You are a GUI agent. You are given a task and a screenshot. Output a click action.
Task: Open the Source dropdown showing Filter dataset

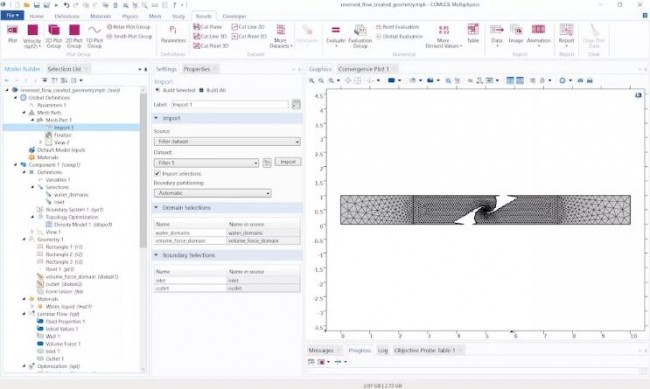click(x=227, y=141)
